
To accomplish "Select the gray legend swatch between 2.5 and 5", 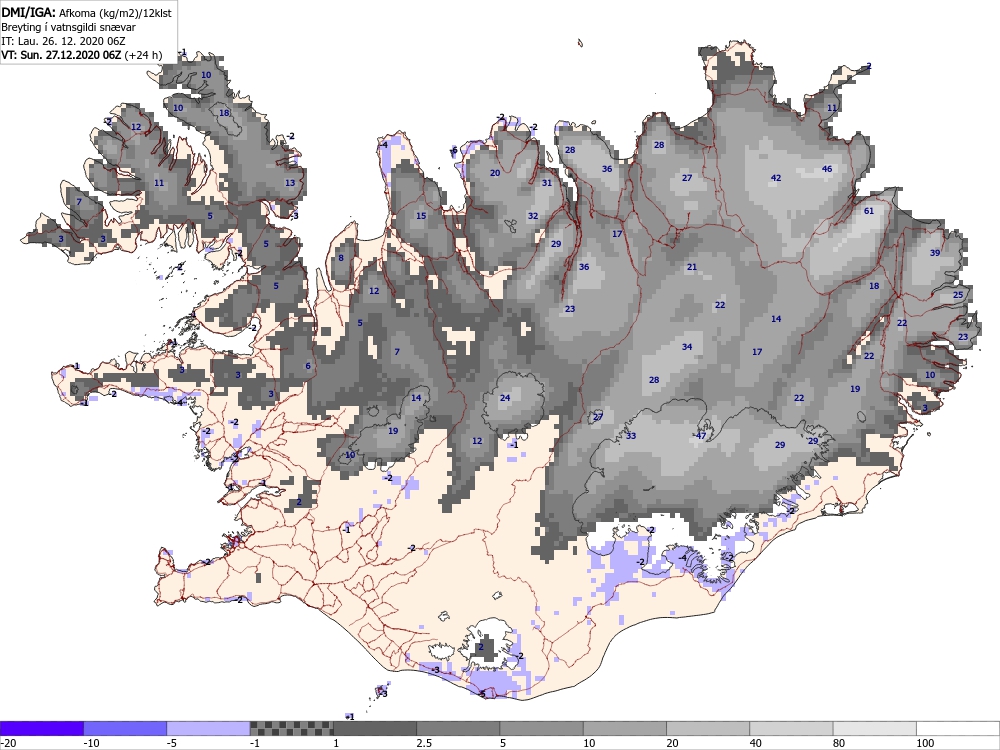I will (x=458, y=728).
